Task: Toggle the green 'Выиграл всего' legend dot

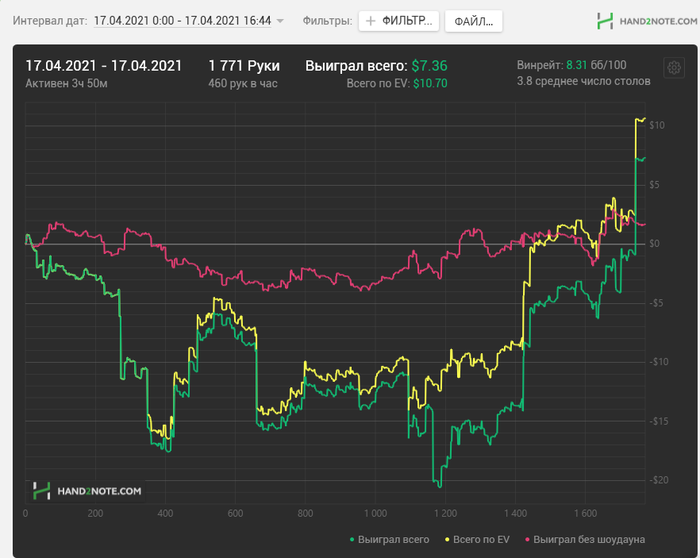Action: [x=352, y=540]
